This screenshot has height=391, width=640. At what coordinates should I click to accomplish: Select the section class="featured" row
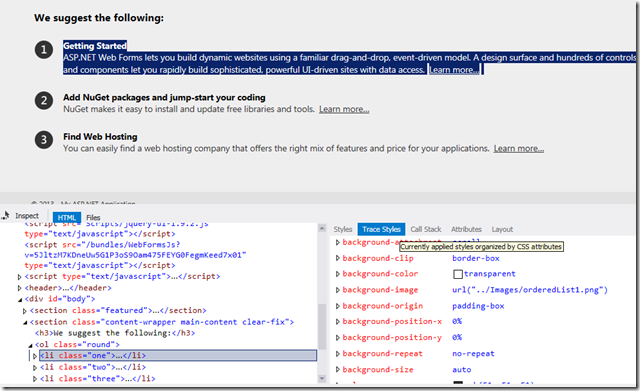point(118,311)
